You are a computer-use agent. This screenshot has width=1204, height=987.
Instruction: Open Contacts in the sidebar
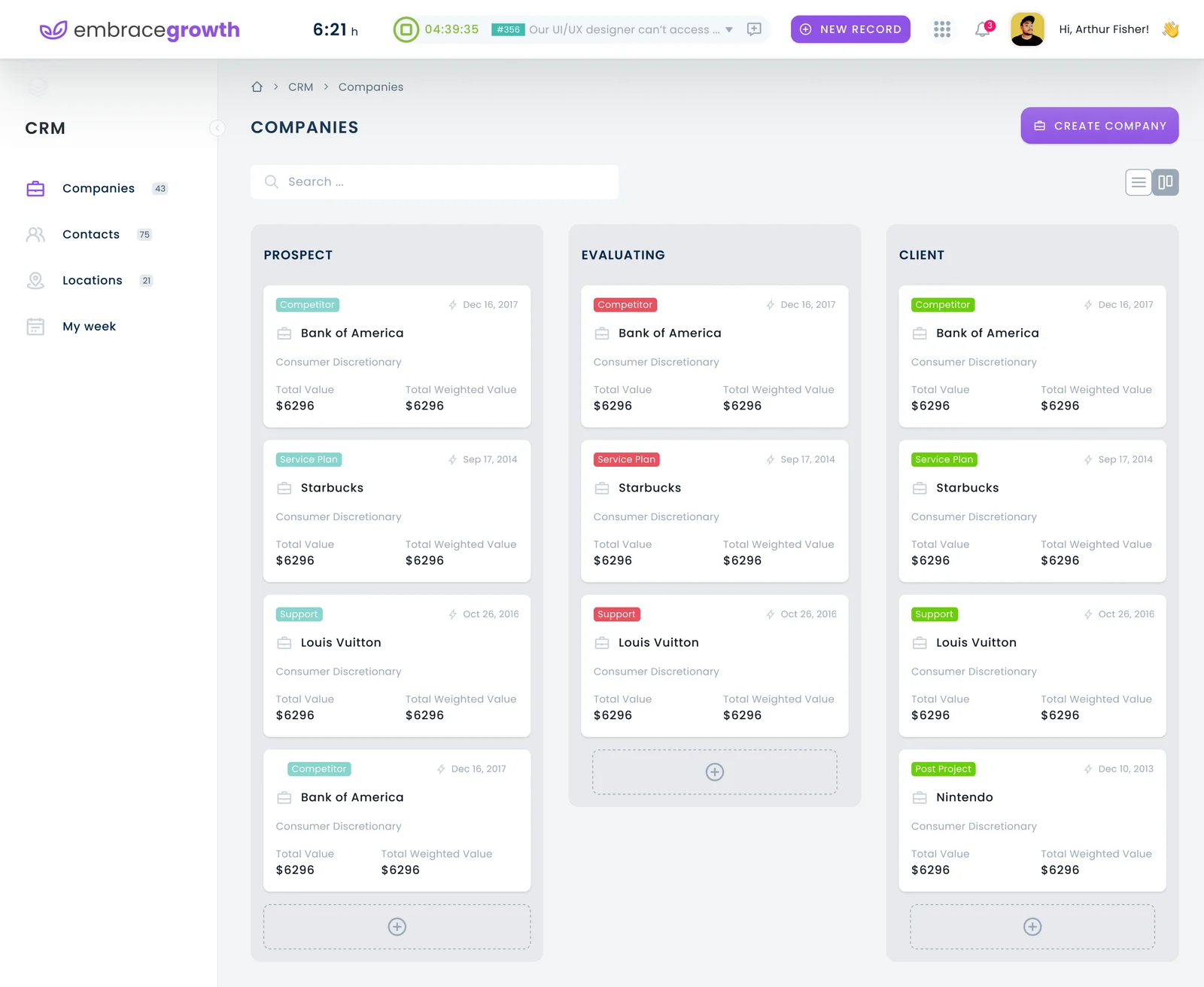tap(91, 235)
